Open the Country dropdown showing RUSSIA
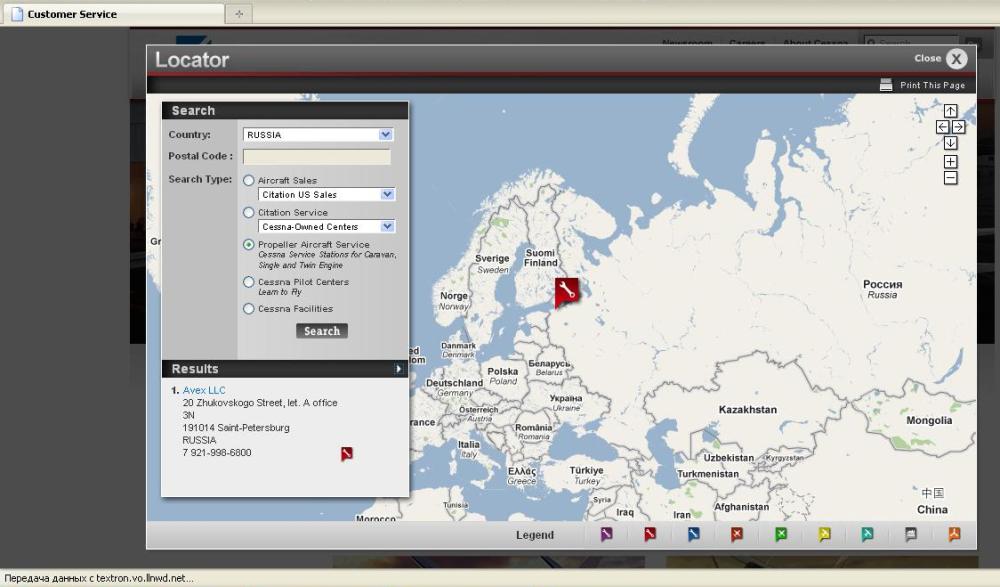This screenshot has height=587, width=1000. point(318,135)
